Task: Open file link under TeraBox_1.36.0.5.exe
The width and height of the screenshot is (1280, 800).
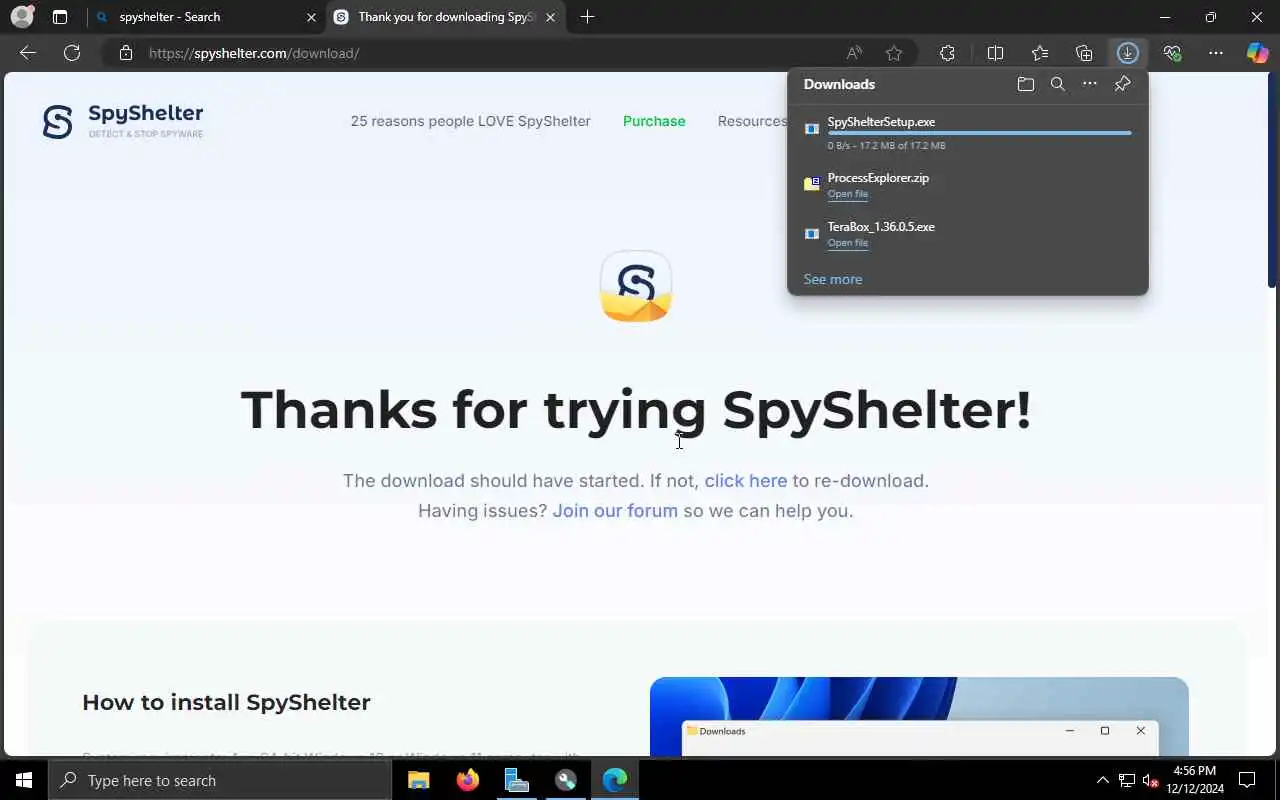Action: tap(848, 243)
